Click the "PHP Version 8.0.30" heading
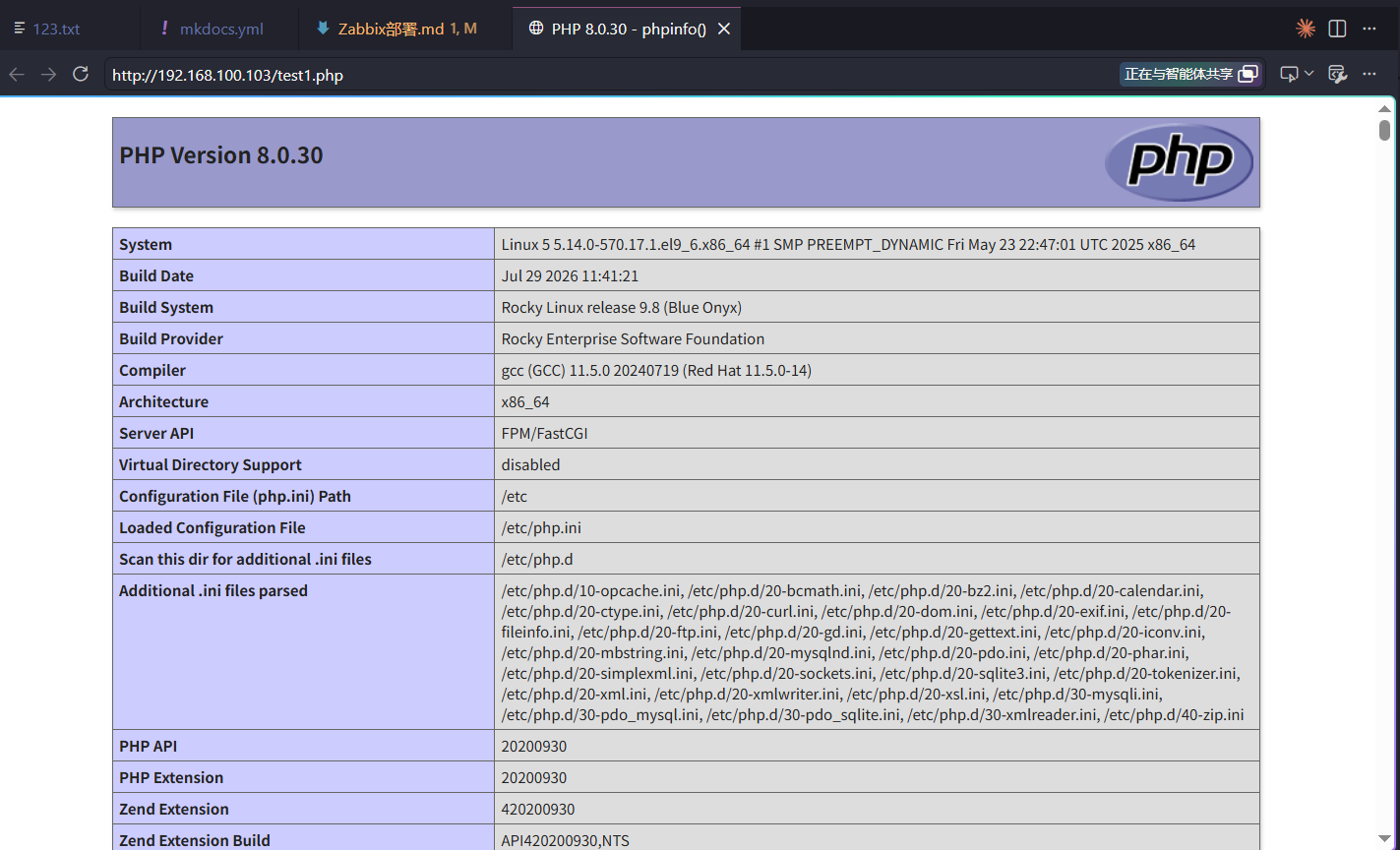This screenshot has height=850, width=1400. [x=221, y=155]
